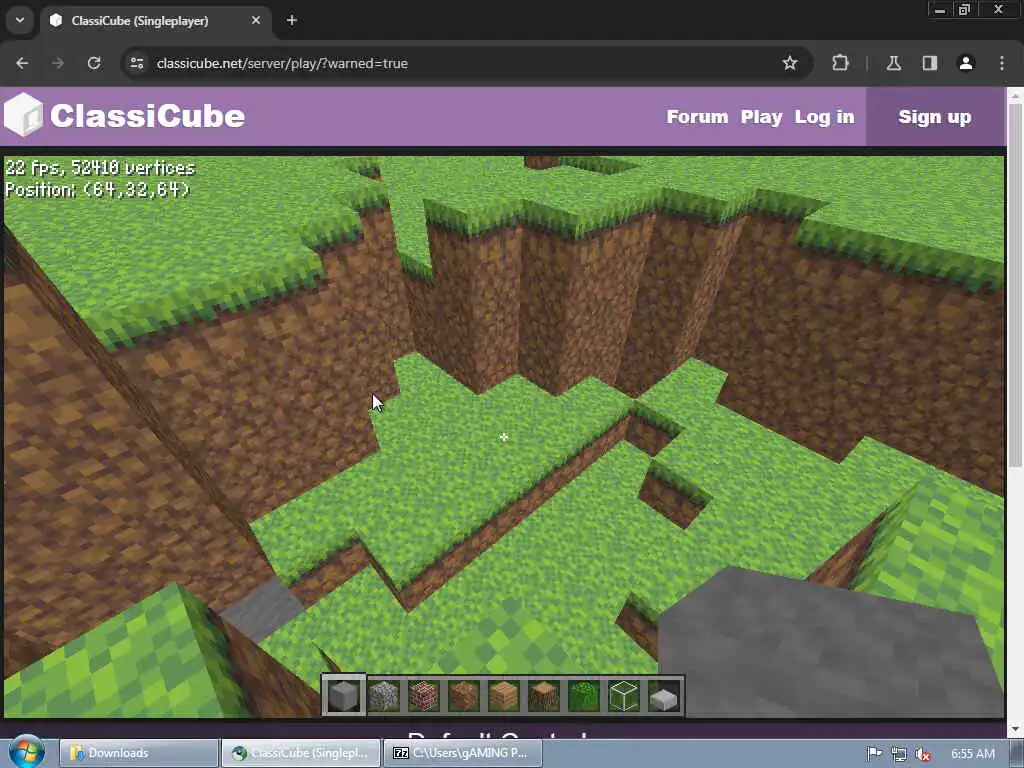Click the Position: (64,32,64) text
The width and height of the screenshot is (1024, 768).
pyautogui.click(x=98, y=190)
